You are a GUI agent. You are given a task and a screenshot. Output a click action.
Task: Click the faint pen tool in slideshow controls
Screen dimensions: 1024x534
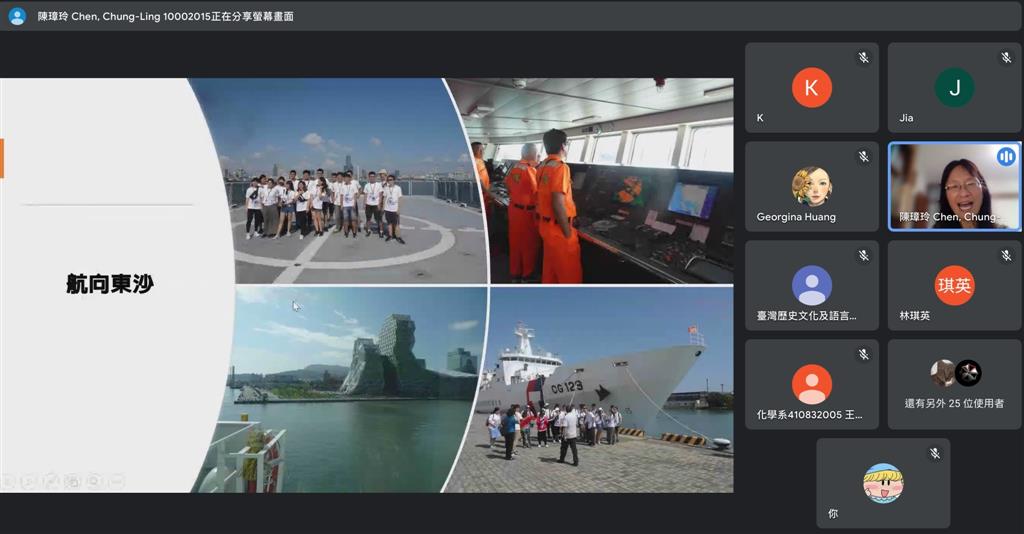51,482
